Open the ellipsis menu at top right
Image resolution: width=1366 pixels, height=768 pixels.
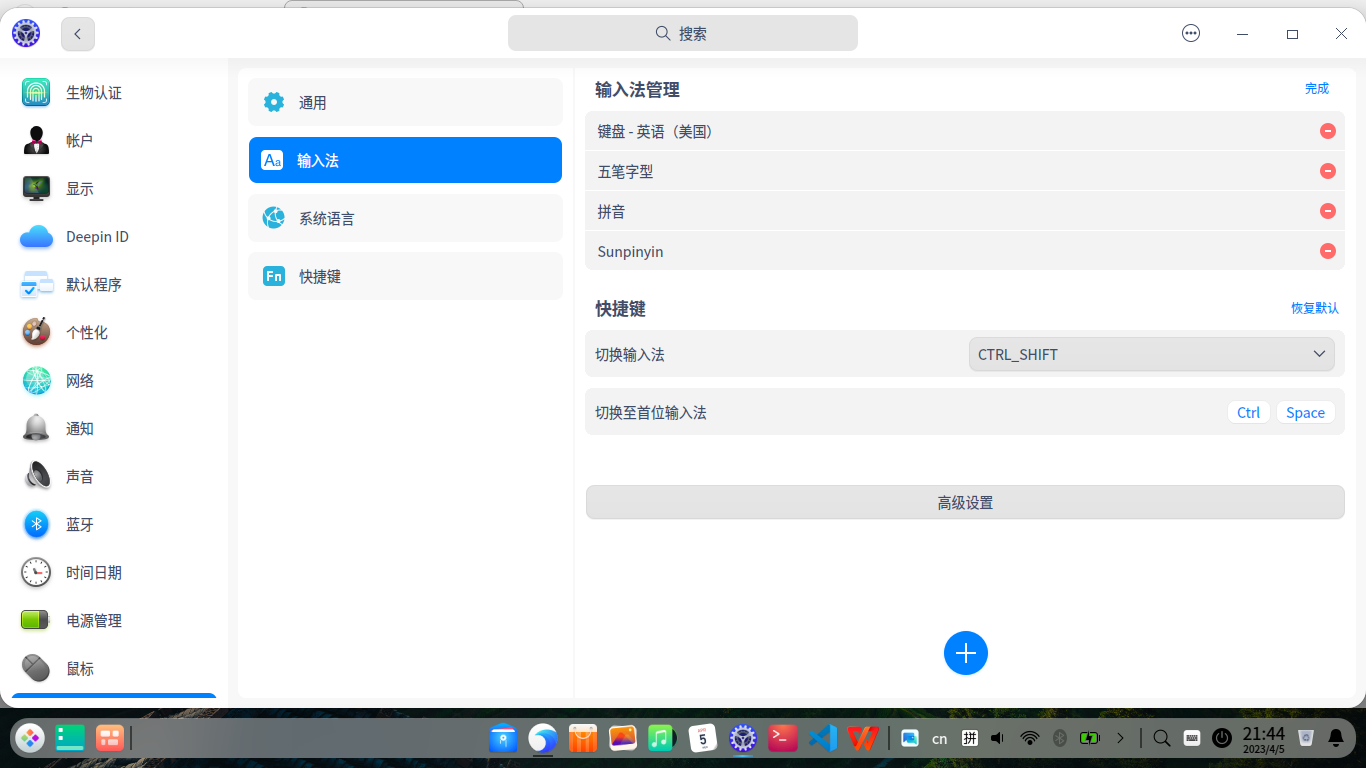coord(1190,33)
